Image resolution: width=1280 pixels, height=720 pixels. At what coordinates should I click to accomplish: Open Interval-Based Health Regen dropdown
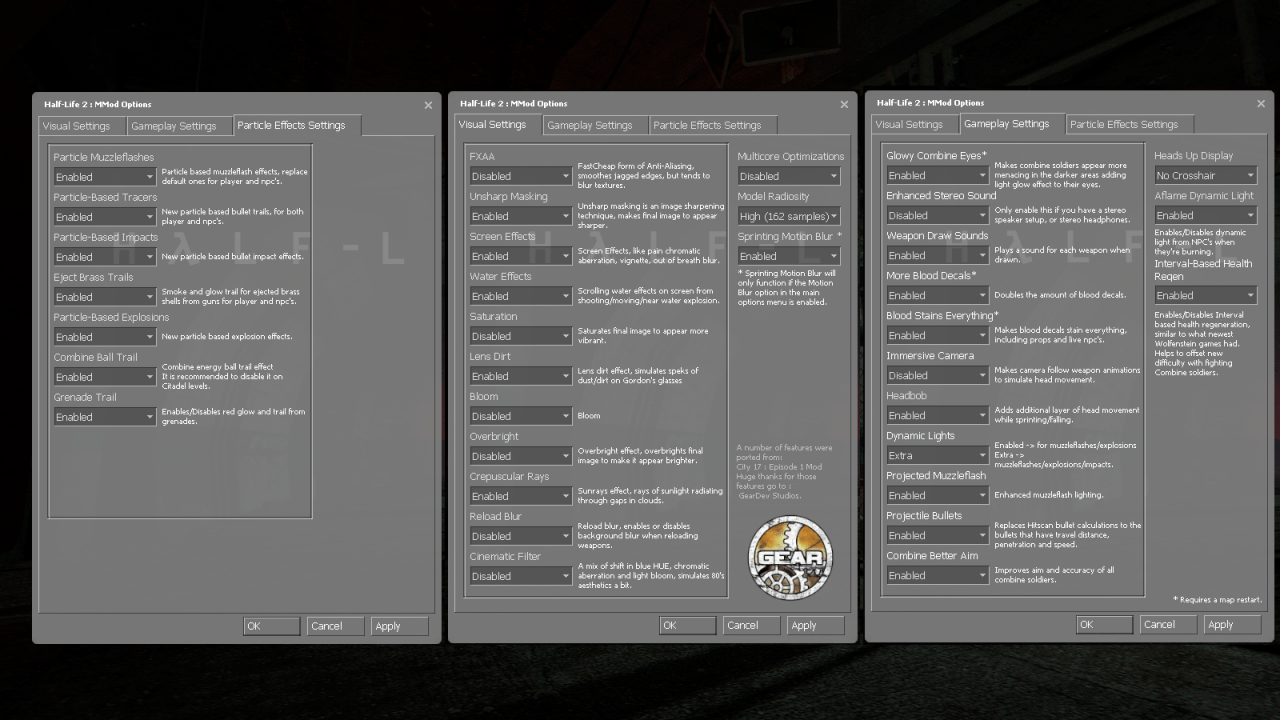(1205, 295)
